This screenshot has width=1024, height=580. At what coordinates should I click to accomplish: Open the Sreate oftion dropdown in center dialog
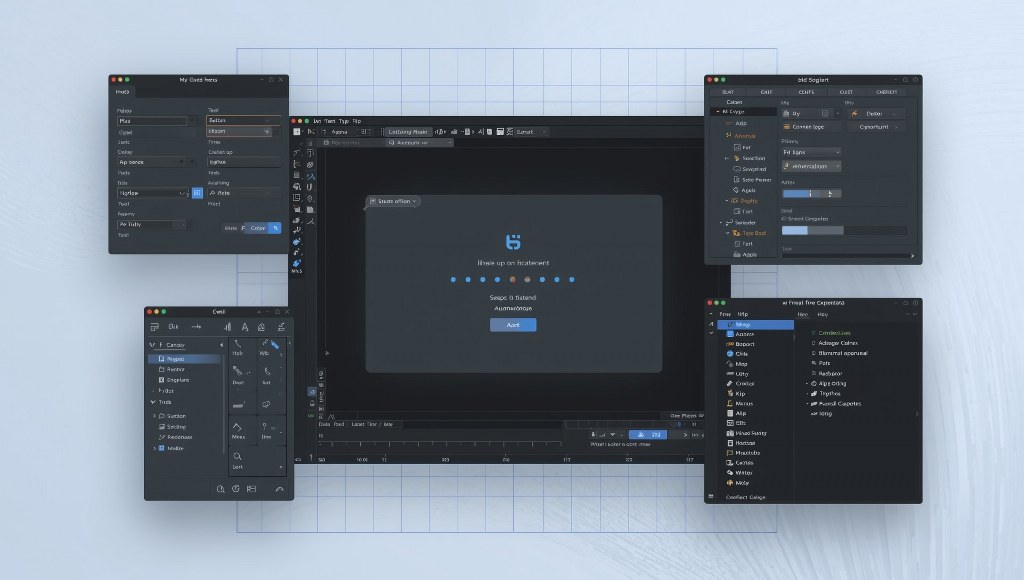point(392,201)
